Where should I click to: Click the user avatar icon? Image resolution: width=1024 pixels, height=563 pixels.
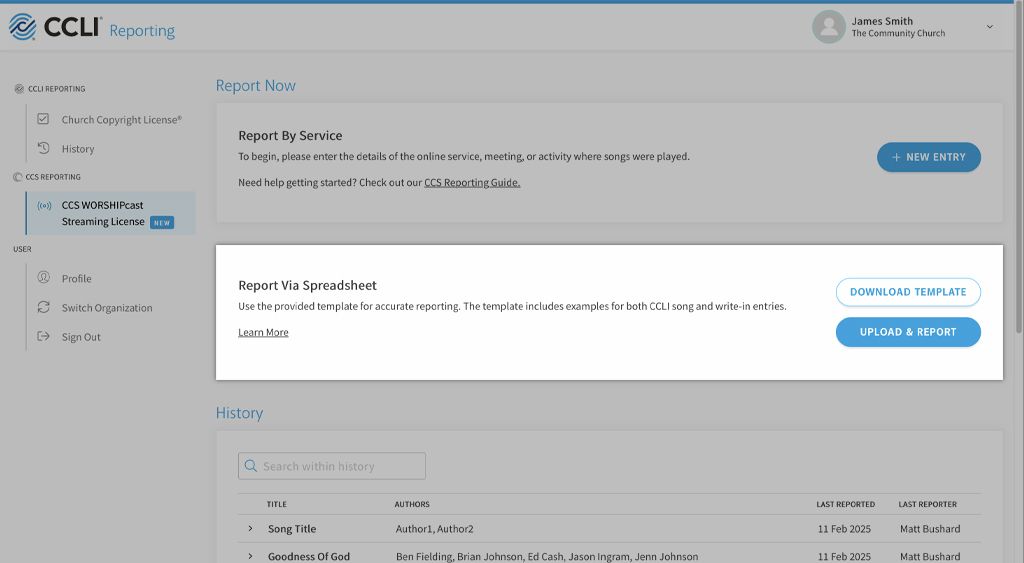pos(828,27)
